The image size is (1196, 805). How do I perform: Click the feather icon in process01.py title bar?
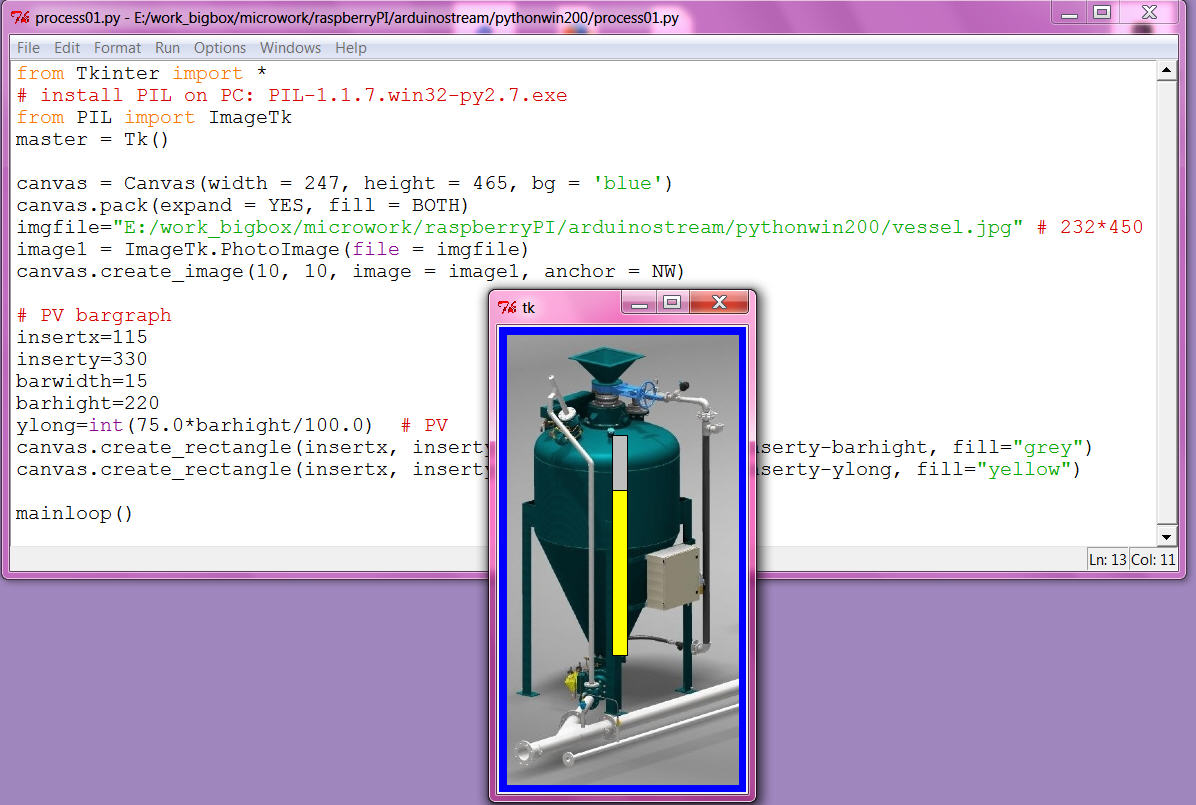[x=19, y=17]
